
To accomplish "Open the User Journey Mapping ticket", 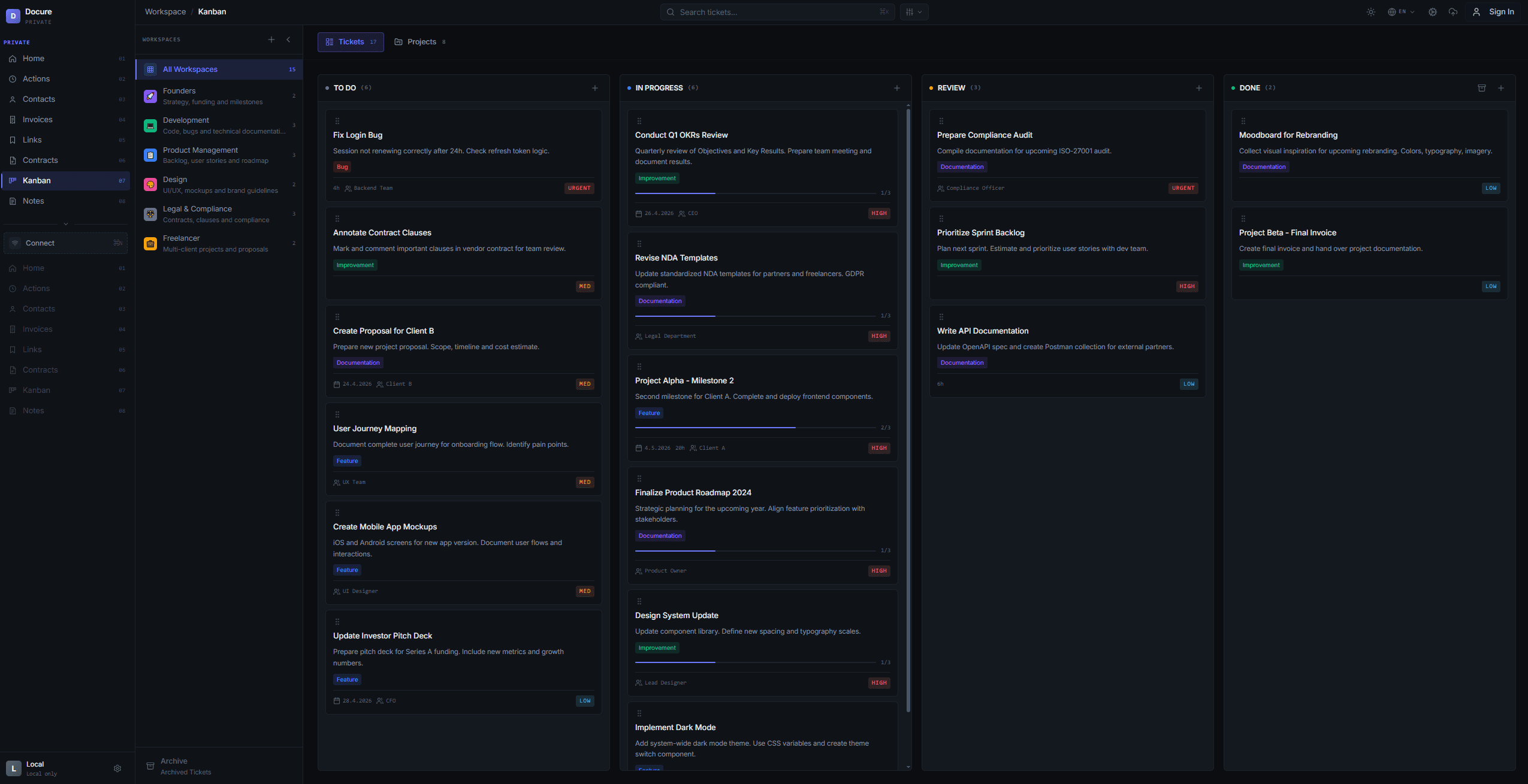I will pyautogui.click(x=464, y=449).
